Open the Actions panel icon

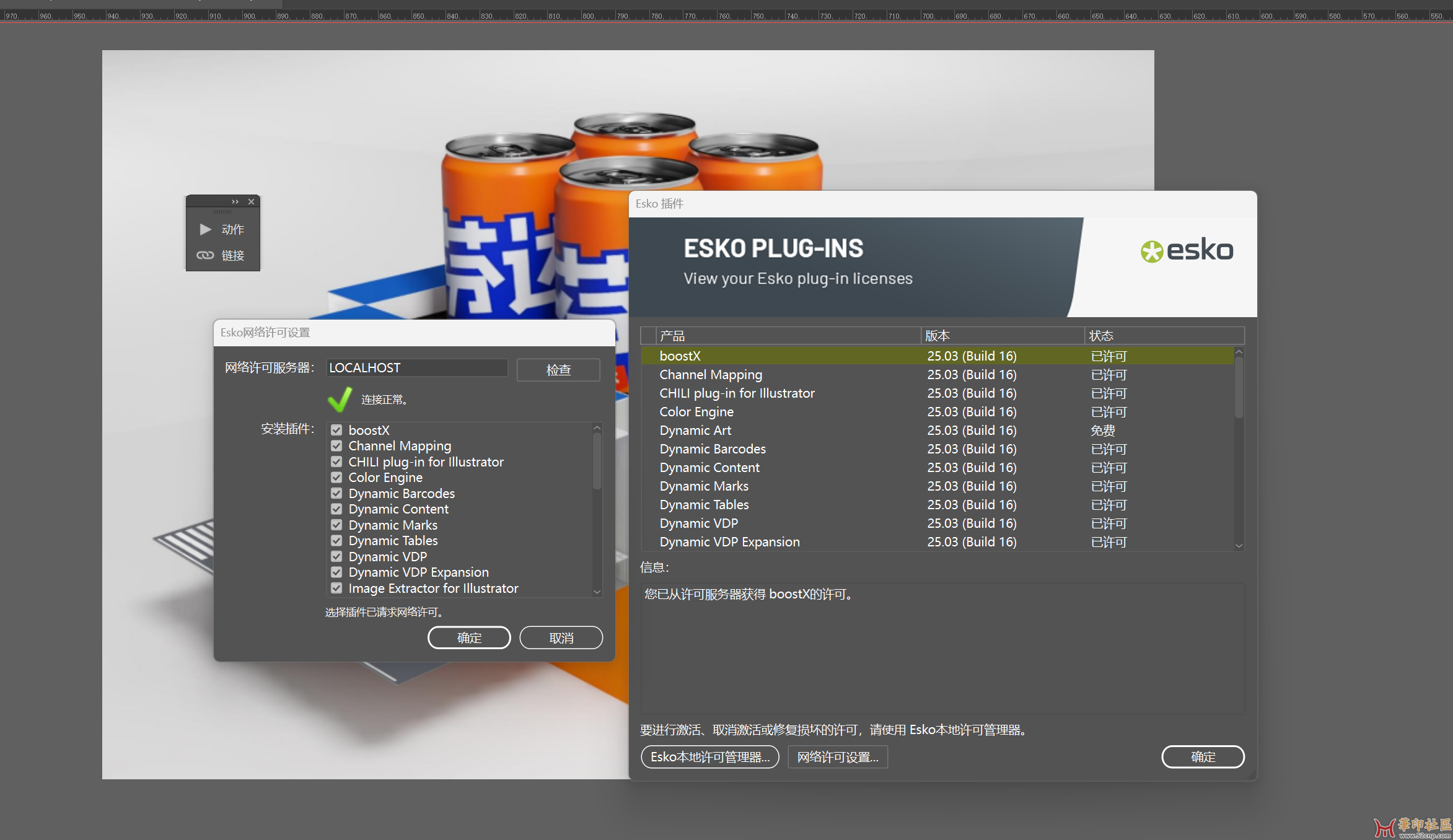coord(206,230)
